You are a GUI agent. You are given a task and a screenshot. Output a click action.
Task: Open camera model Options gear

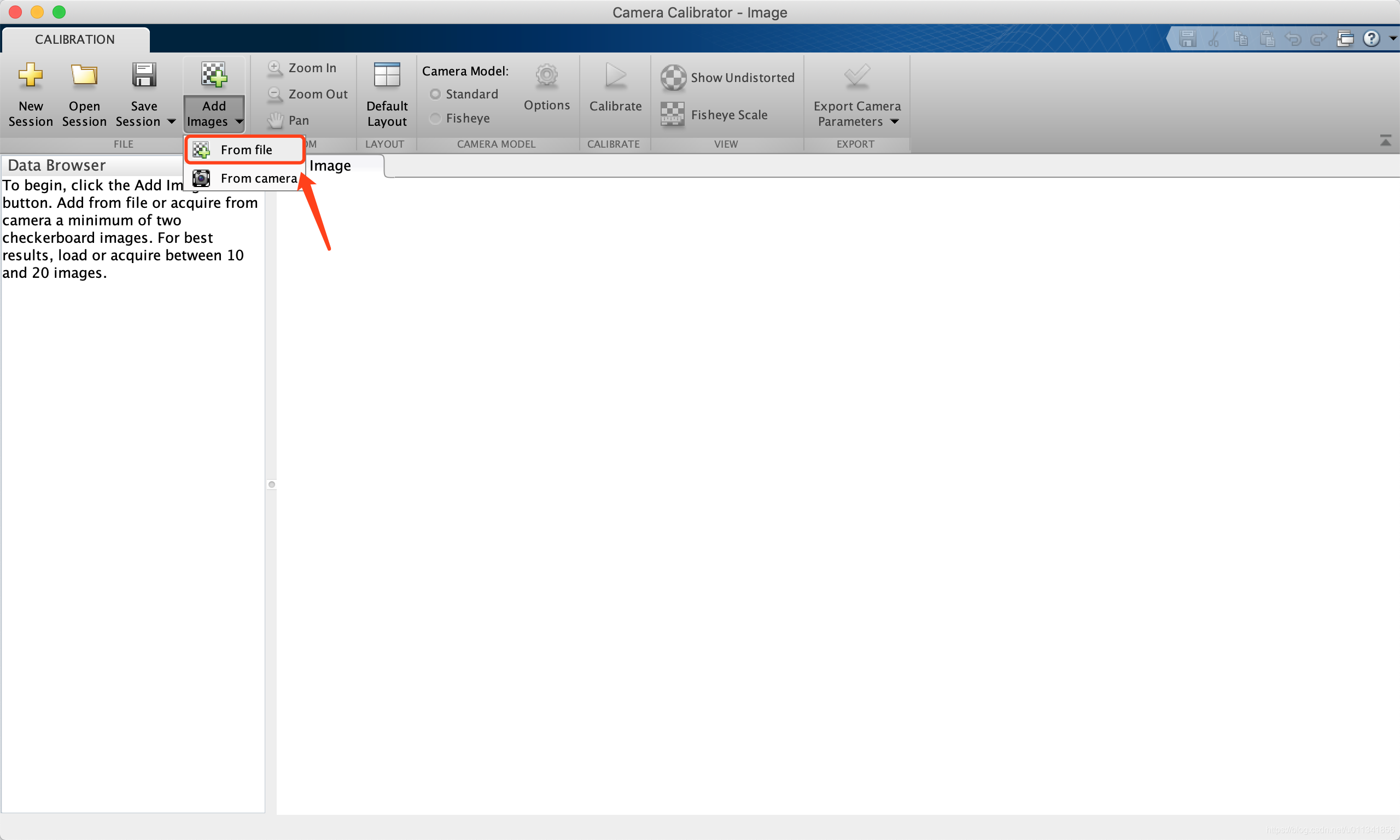[x=546, y=75]
